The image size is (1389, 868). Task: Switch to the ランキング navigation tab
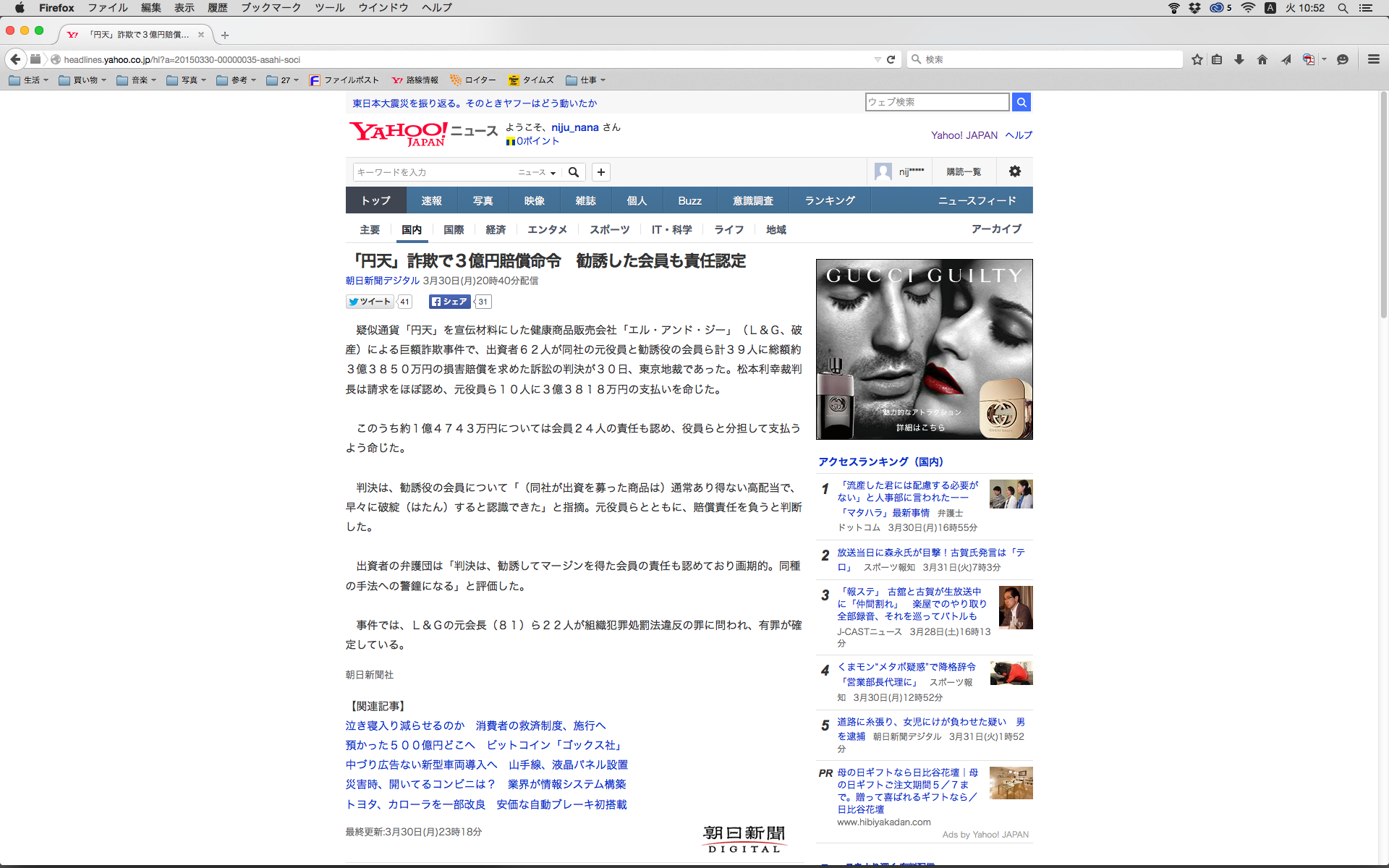pos(830,200)
